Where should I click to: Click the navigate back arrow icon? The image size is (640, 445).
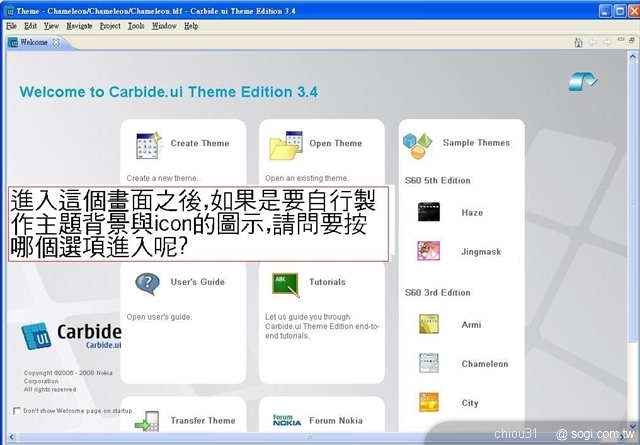tap(593, 42)
